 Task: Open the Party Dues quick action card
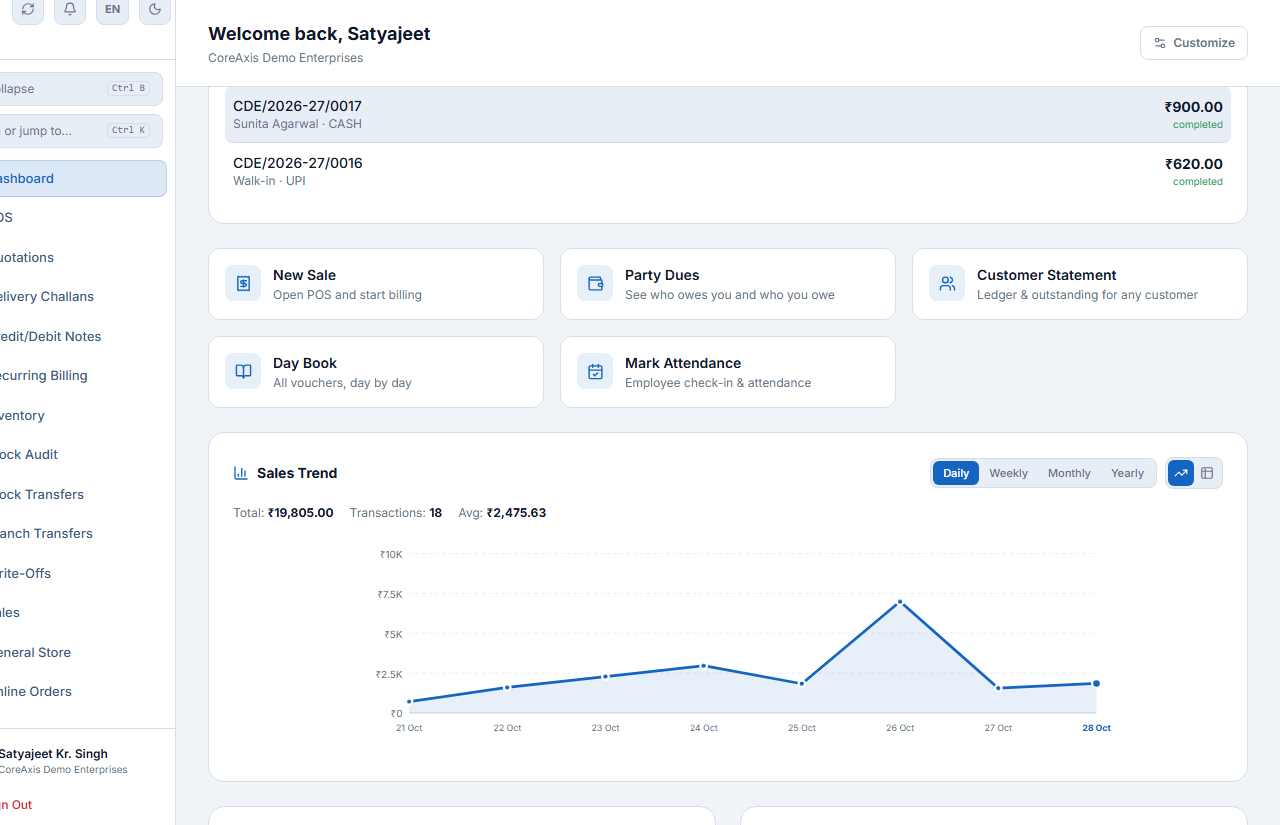[728, 284]
